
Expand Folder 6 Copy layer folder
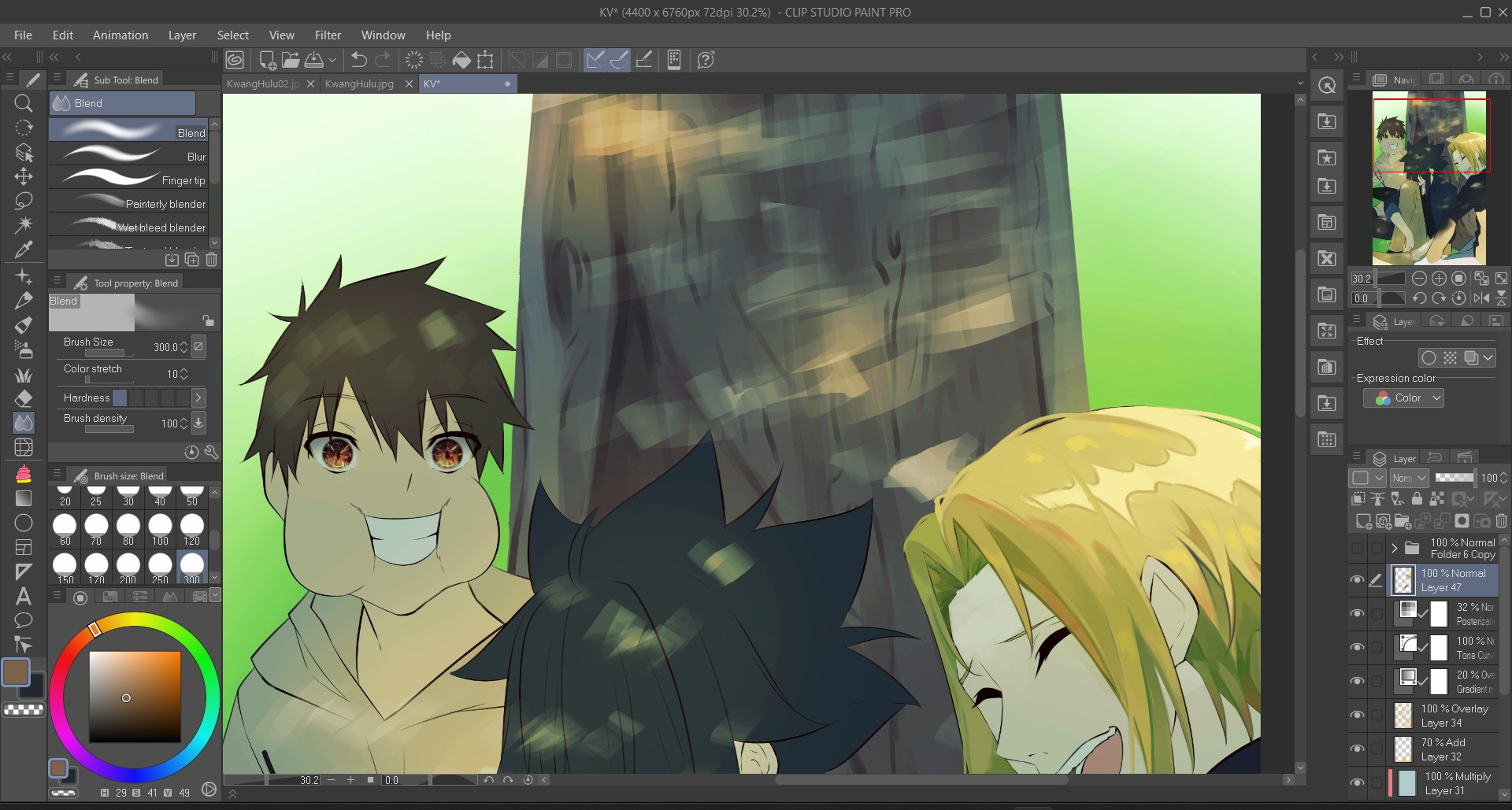tap(1395, 548)
